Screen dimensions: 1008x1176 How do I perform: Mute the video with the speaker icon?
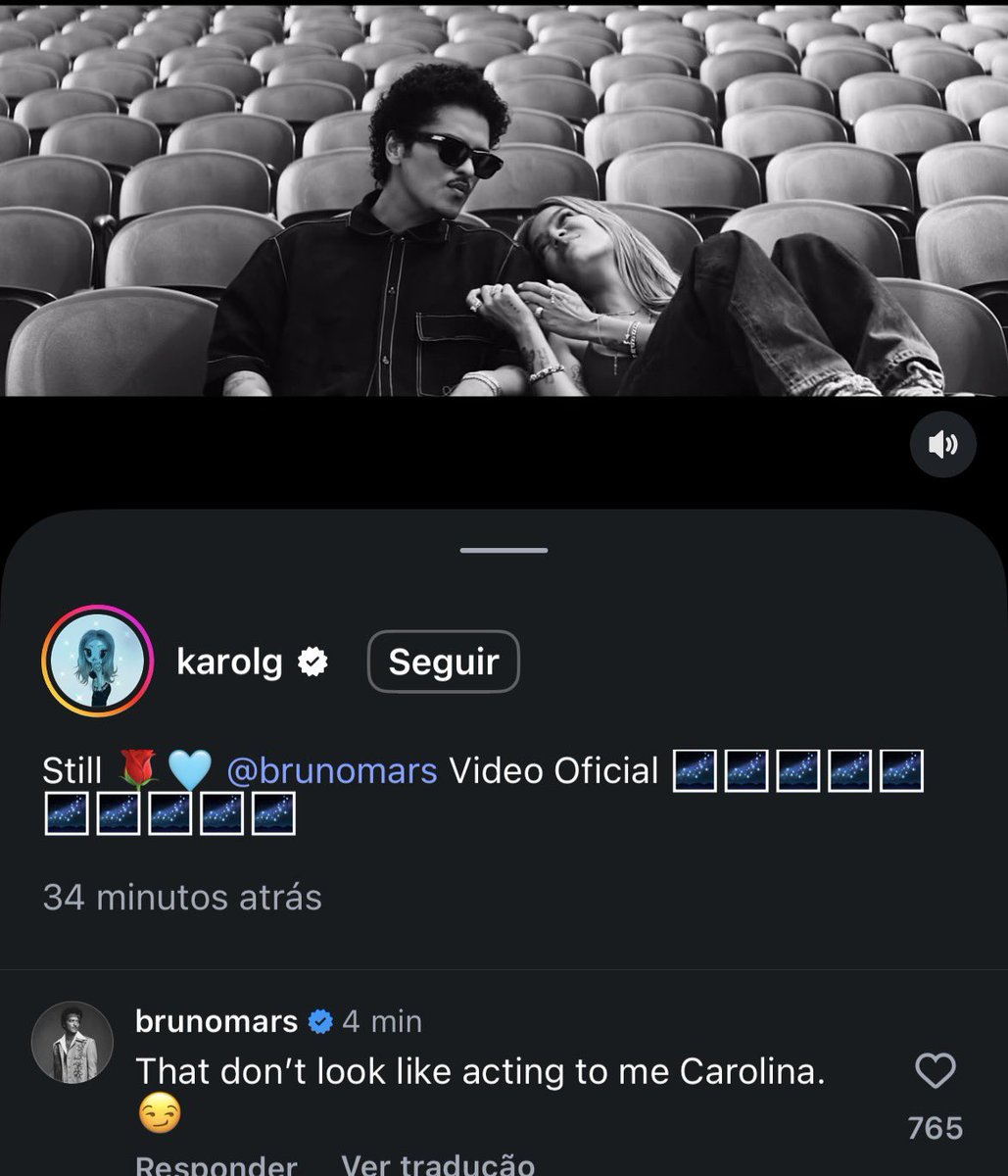click(x=943, y=445)
